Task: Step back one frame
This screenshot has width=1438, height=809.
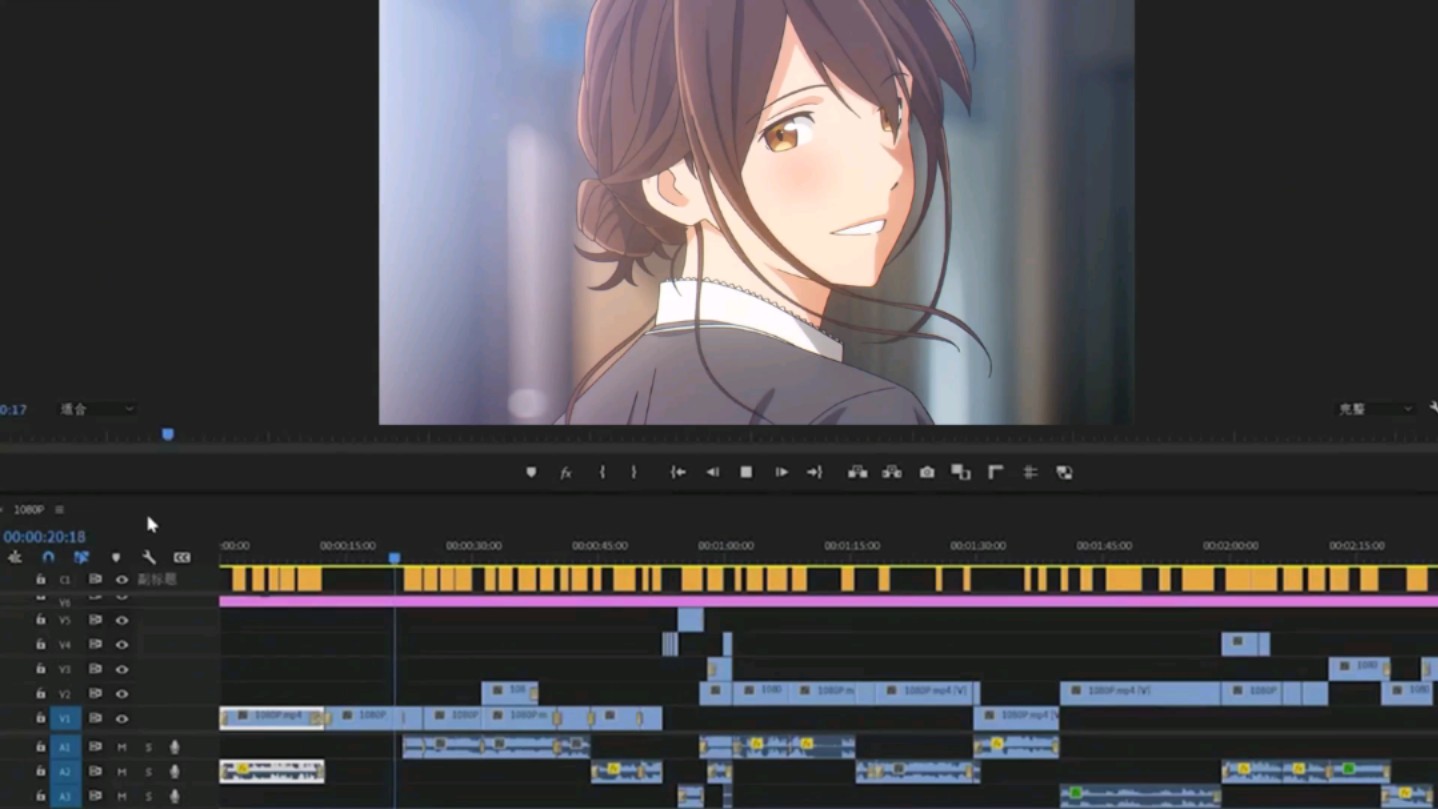Action: click(x=712, y=472)
